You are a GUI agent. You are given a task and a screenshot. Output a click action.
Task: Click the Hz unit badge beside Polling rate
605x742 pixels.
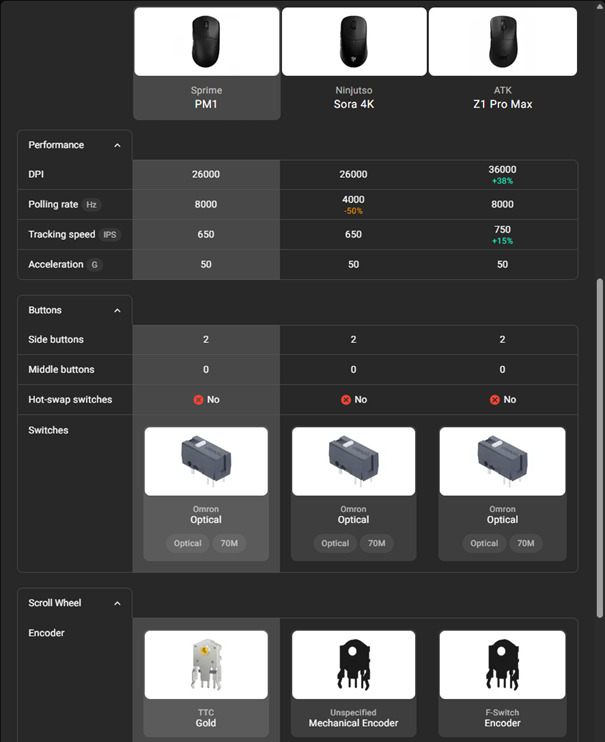coord(91,204)
